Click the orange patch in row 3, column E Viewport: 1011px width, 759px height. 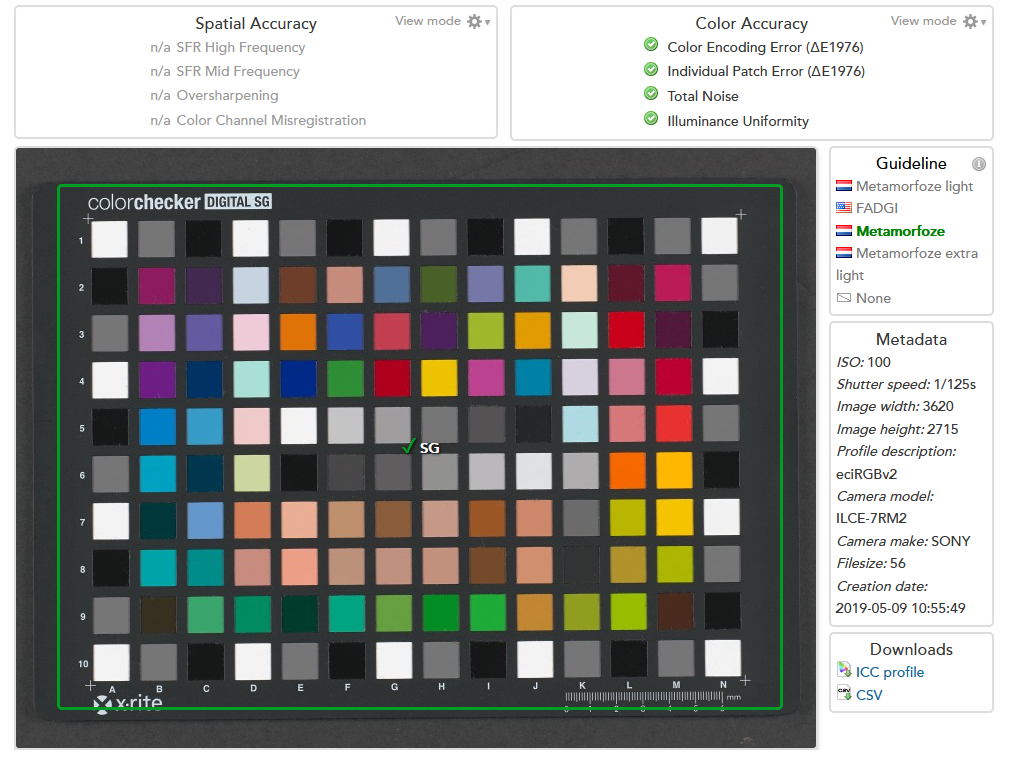(x=297, y=332)
